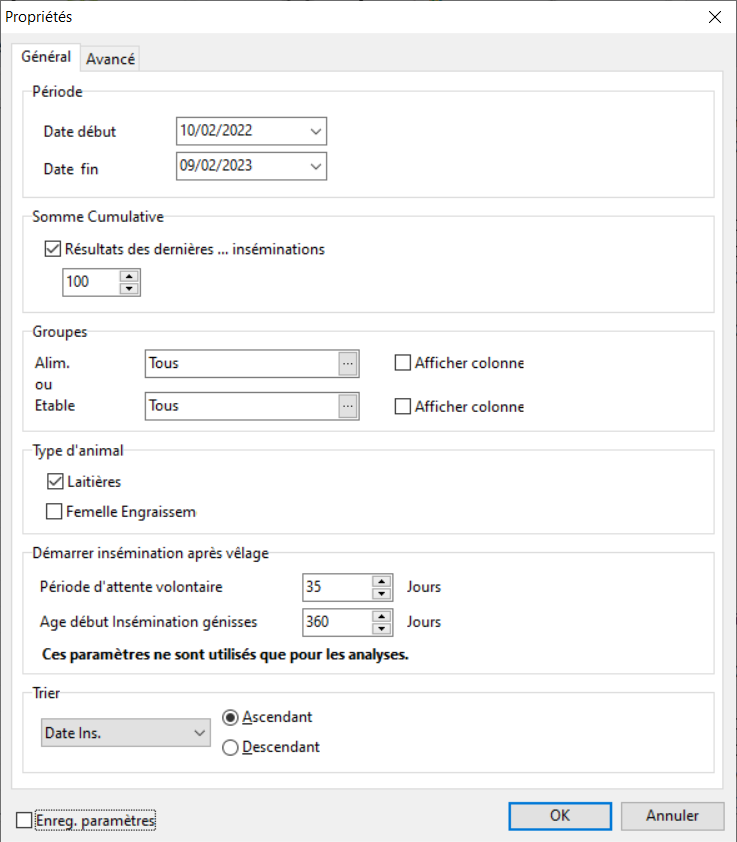737x842 pixels.
Task: Enable Afficher colonne for Alim. group
Action: coord(403,364)
